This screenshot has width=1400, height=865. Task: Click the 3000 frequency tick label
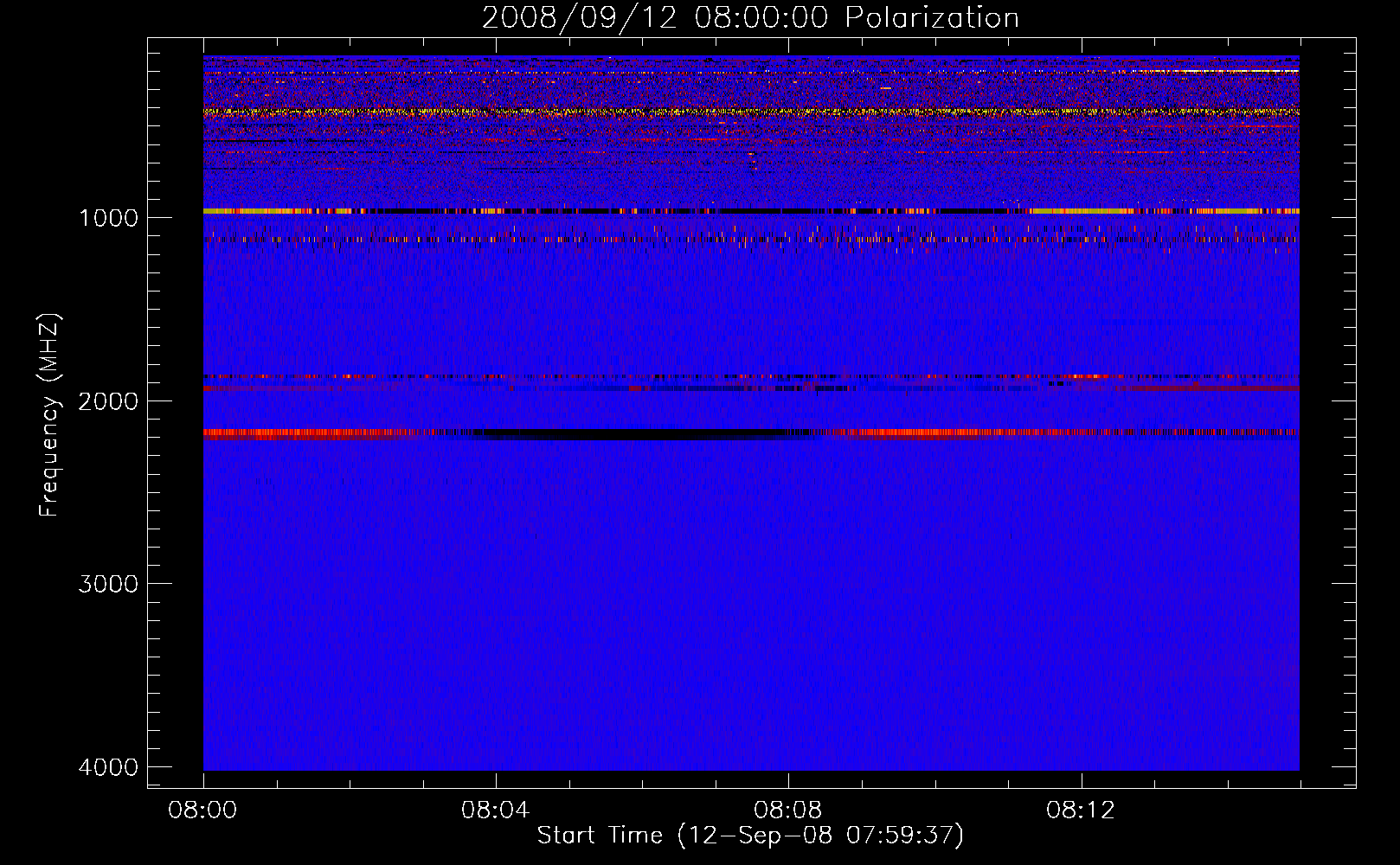(108, 584)
